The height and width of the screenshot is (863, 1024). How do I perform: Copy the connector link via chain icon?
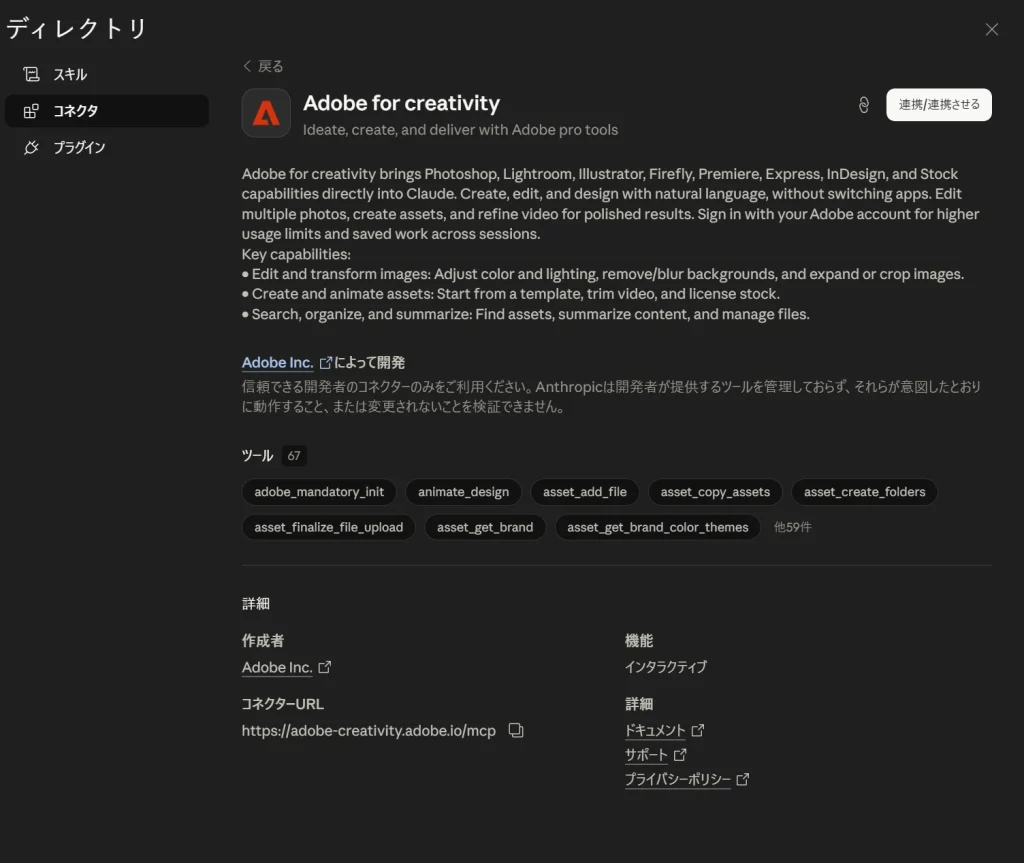click(x=864, y=105)
